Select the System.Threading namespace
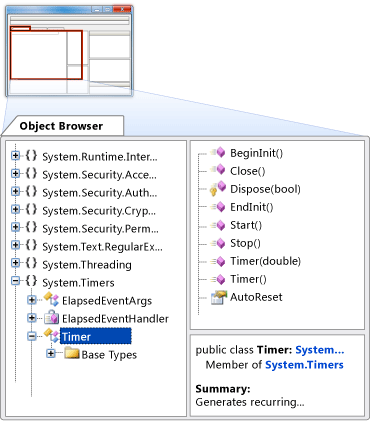 pos(87,264)
